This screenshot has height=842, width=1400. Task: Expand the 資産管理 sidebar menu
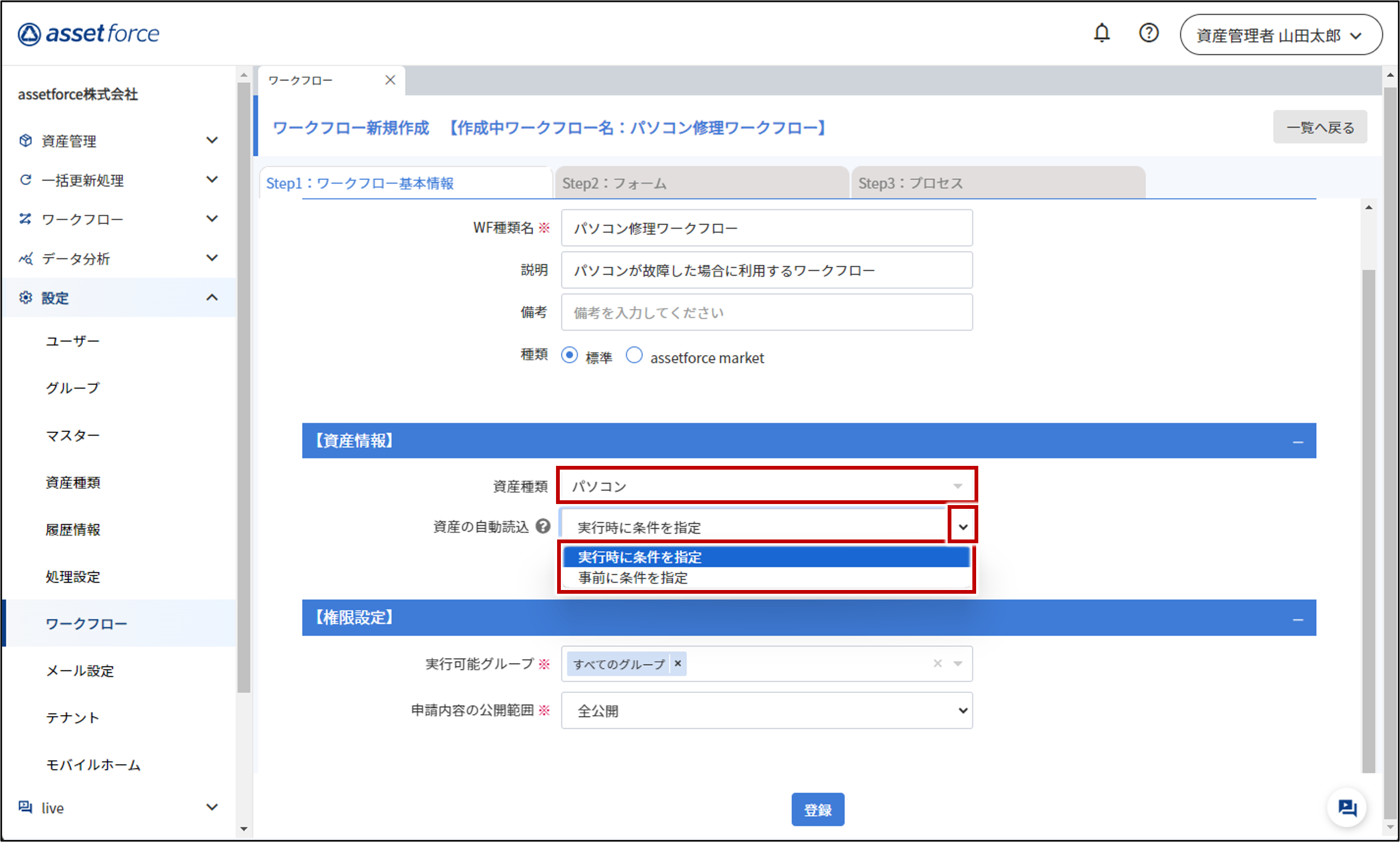[x=212, y=140]
